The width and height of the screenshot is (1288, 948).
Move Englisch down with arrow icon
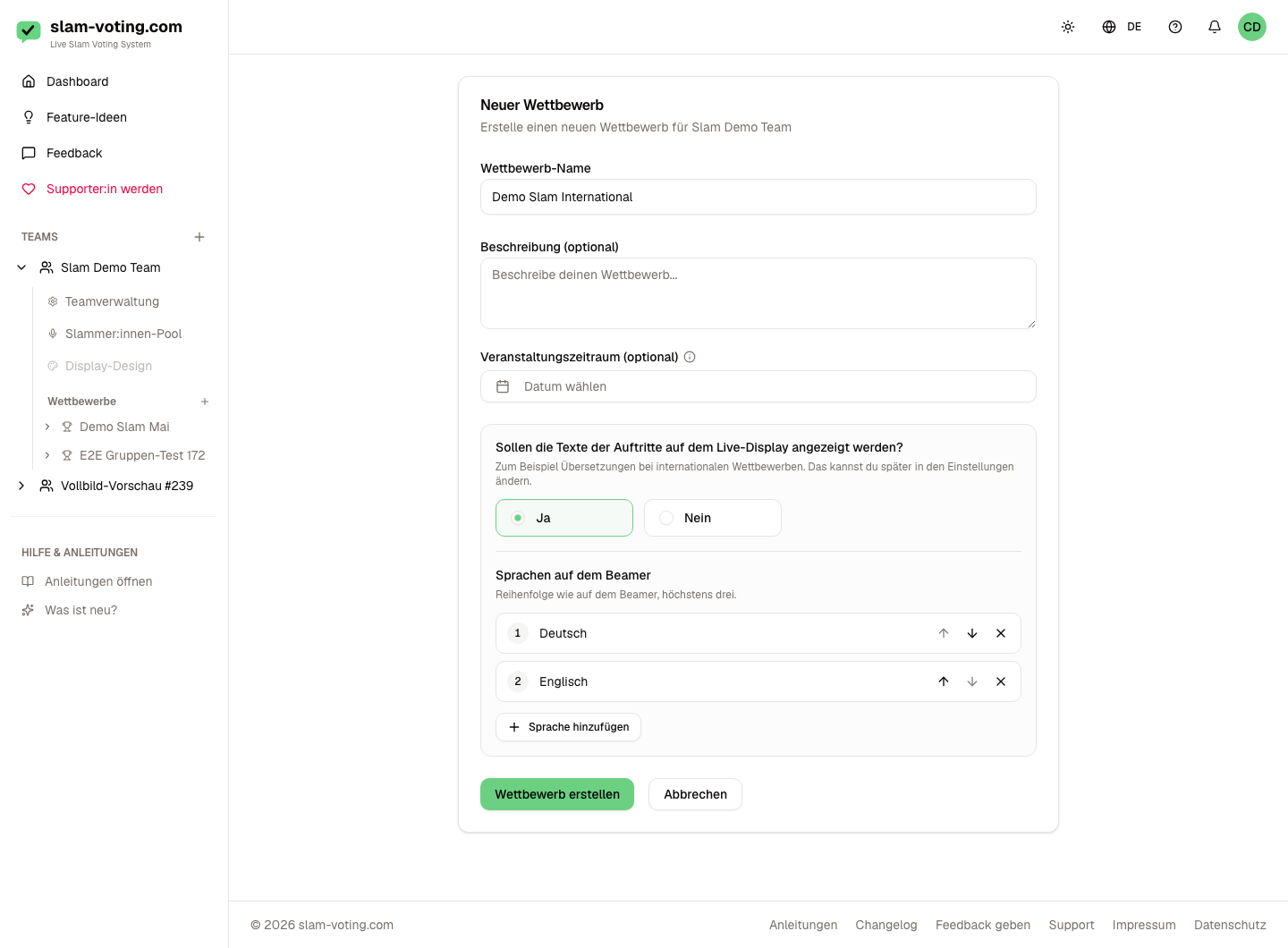972,681
